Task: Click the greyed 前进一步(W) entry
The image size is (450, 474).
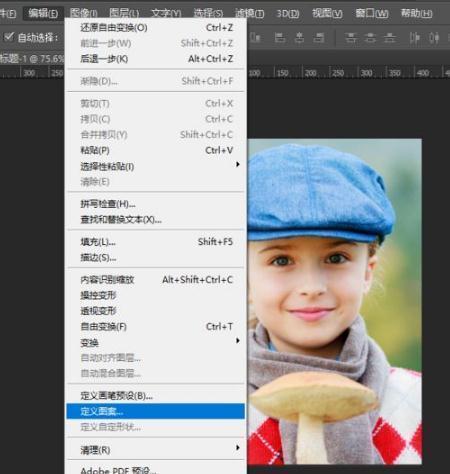Action: pos(156,43)
